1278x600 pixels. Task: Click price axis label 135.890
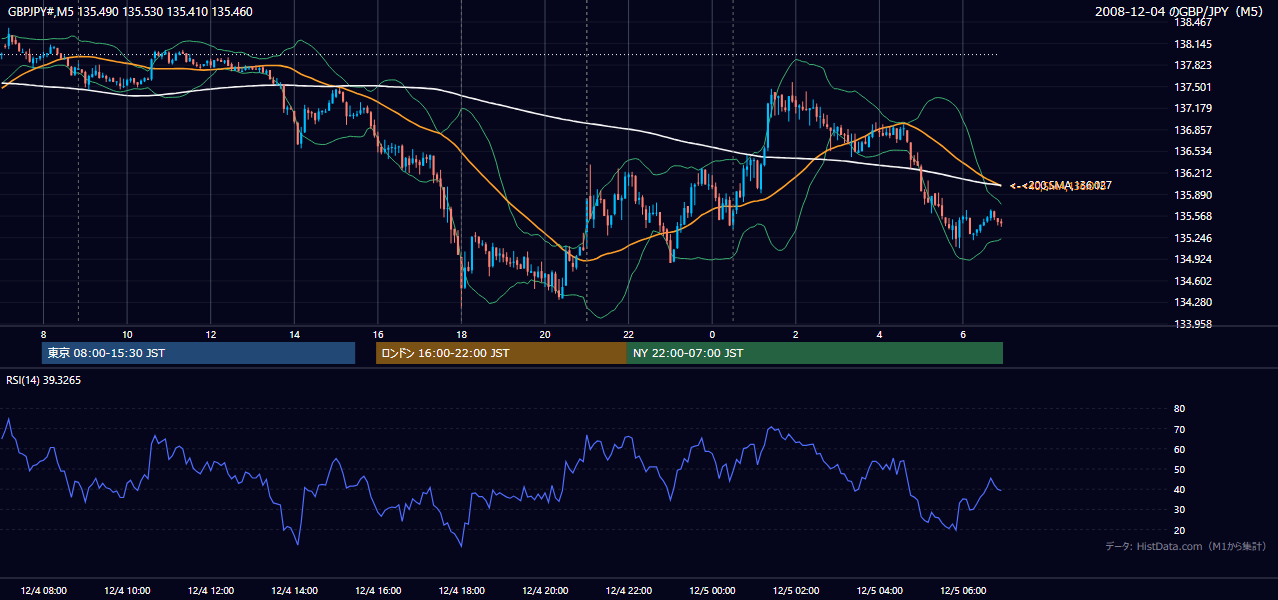pyautogui.click(x=1192, y=195)
